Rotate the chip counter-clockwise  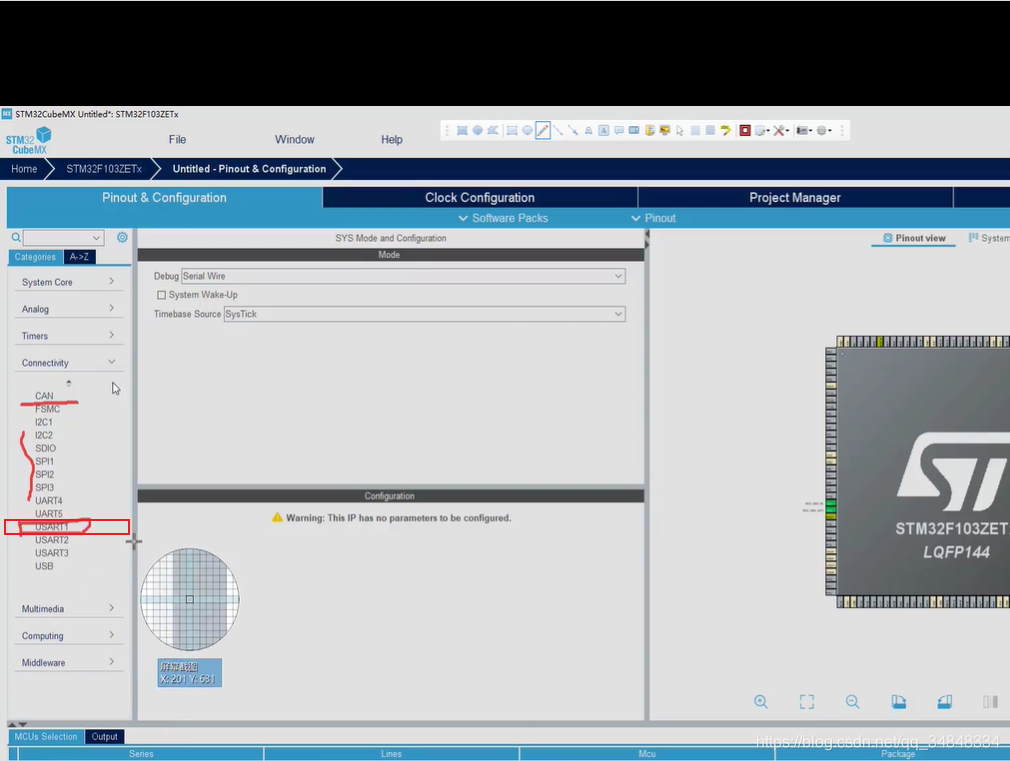coord(944,702)
